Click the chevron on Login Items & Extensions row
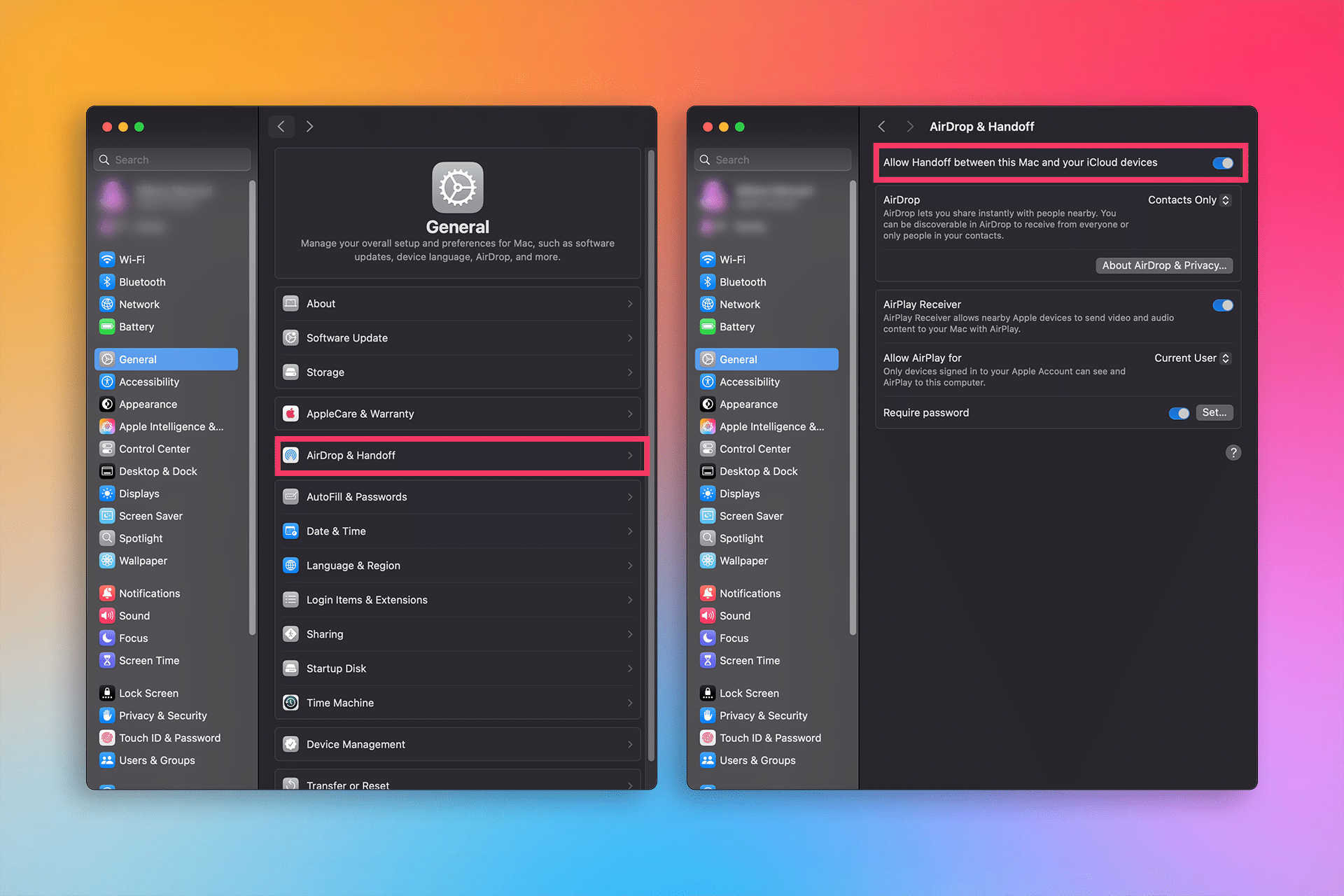The height and width of the screenshot is (896, 1344). 630,600
